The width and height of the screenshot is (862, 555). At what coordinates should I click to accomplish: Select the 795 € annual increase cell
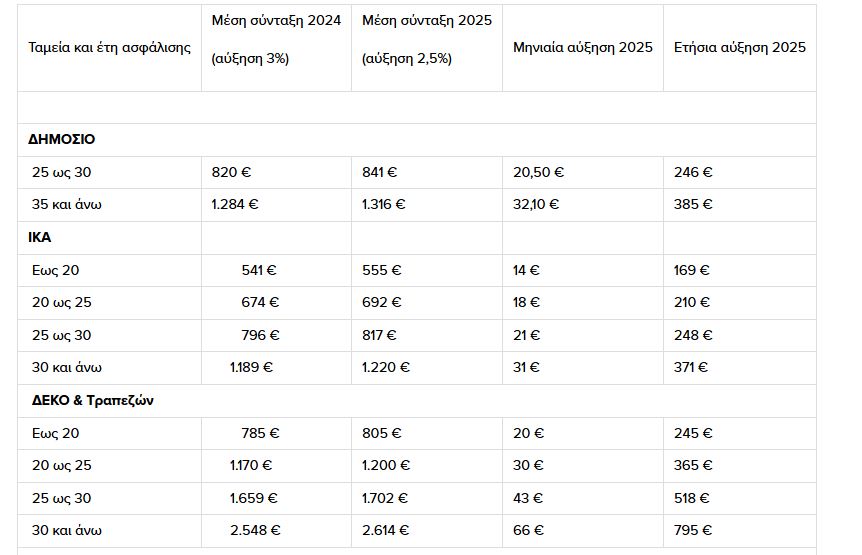(740, 530)
